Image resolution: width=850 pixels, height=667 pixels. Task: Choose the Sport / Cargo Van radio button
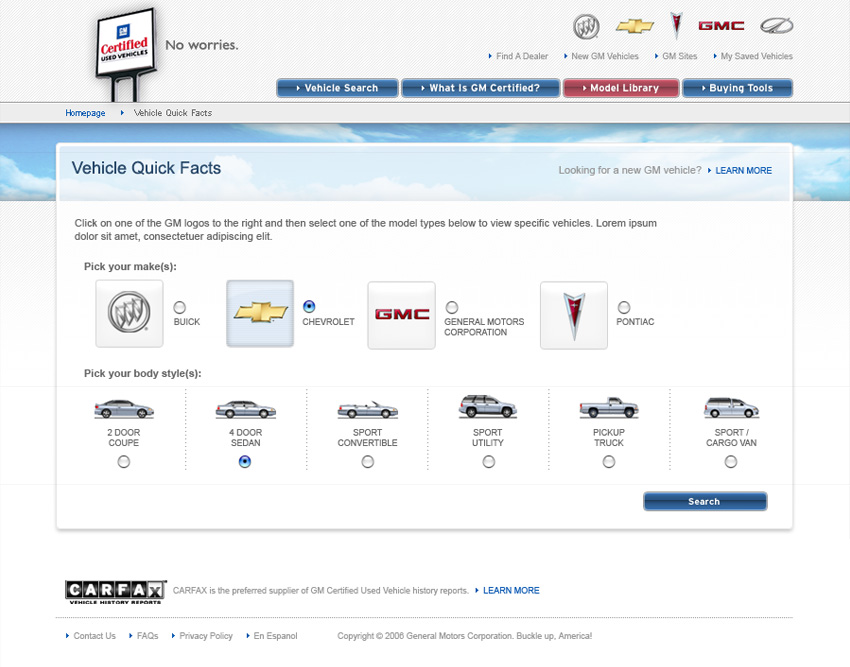click(731, 461)
